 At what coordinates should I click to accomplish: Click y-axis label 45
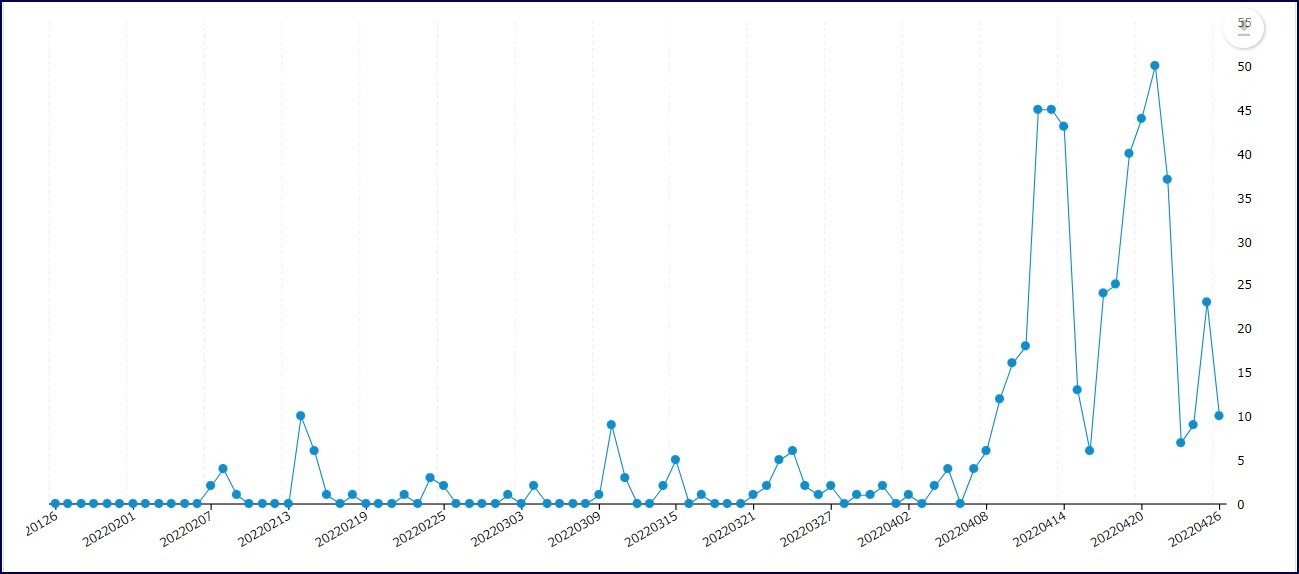click(1244, 110)
